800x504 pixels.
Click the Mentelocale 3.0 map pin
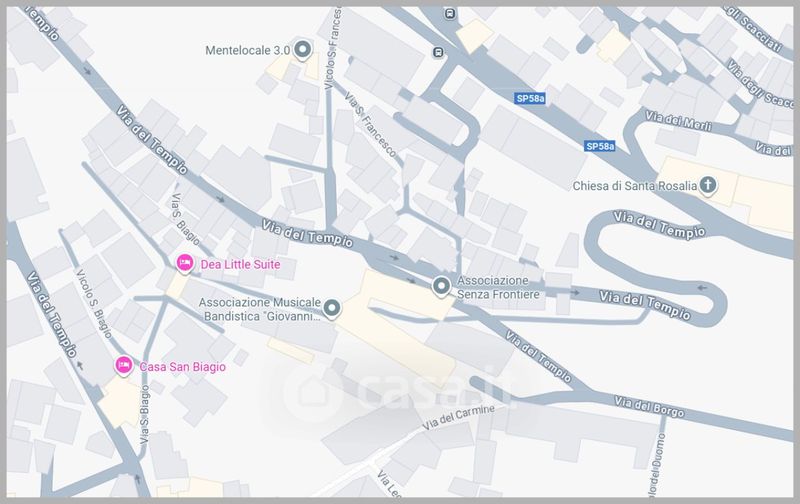click(x=303, y=50)
